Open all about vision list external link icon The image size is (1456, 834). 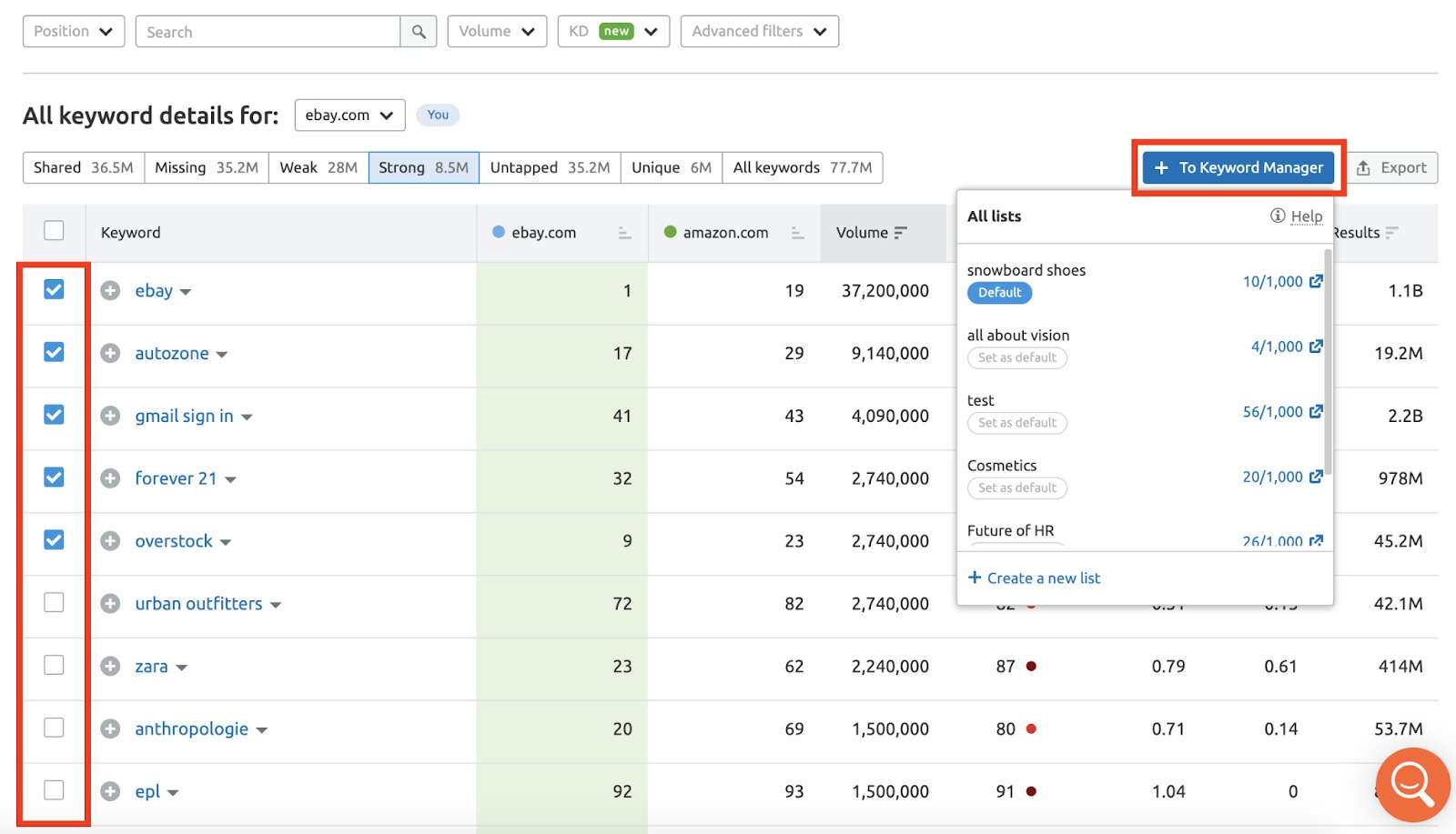(1316, 347)
